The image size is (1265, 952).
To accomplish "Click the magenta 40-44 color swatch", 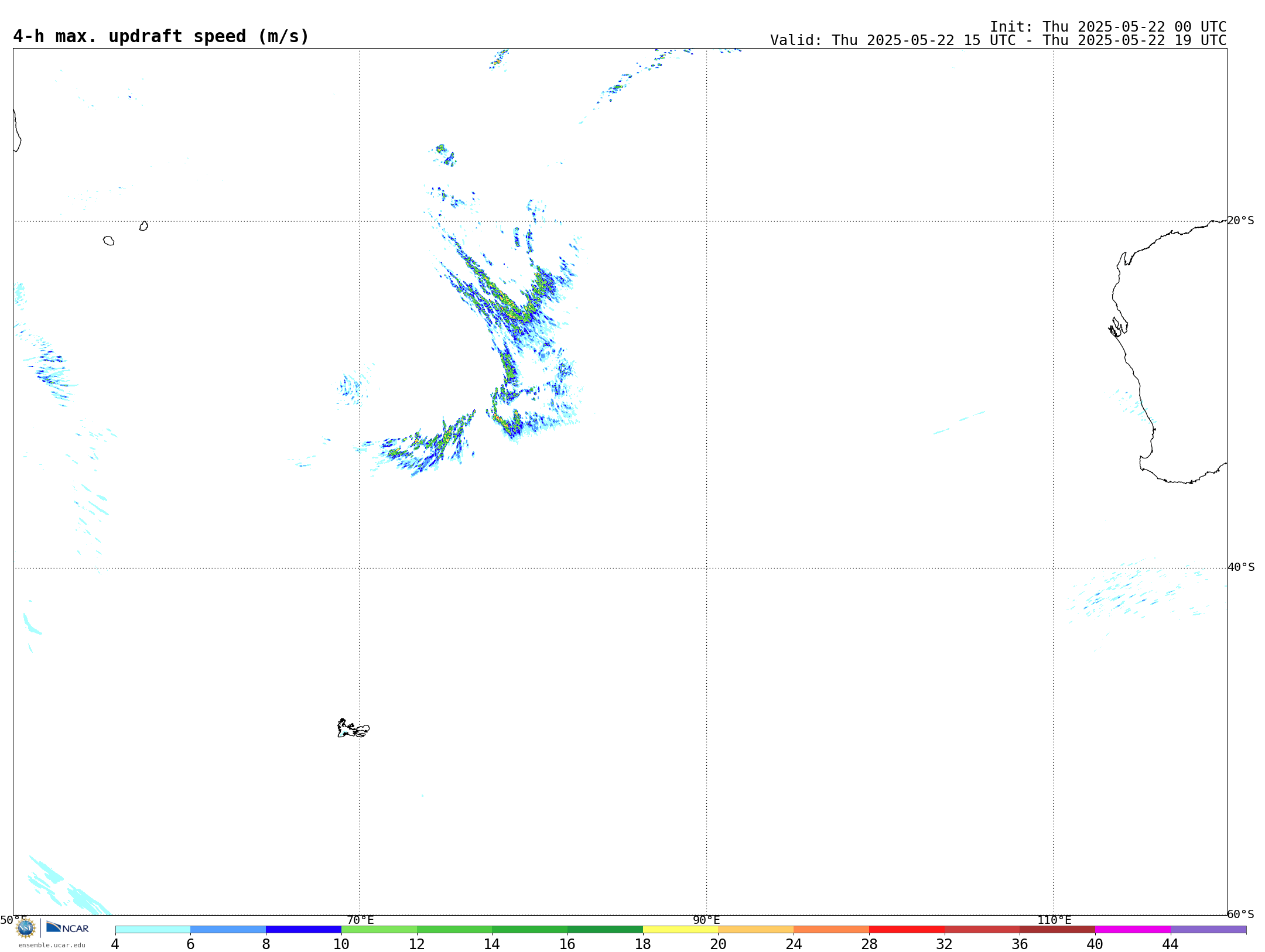I will [1133, 929].
